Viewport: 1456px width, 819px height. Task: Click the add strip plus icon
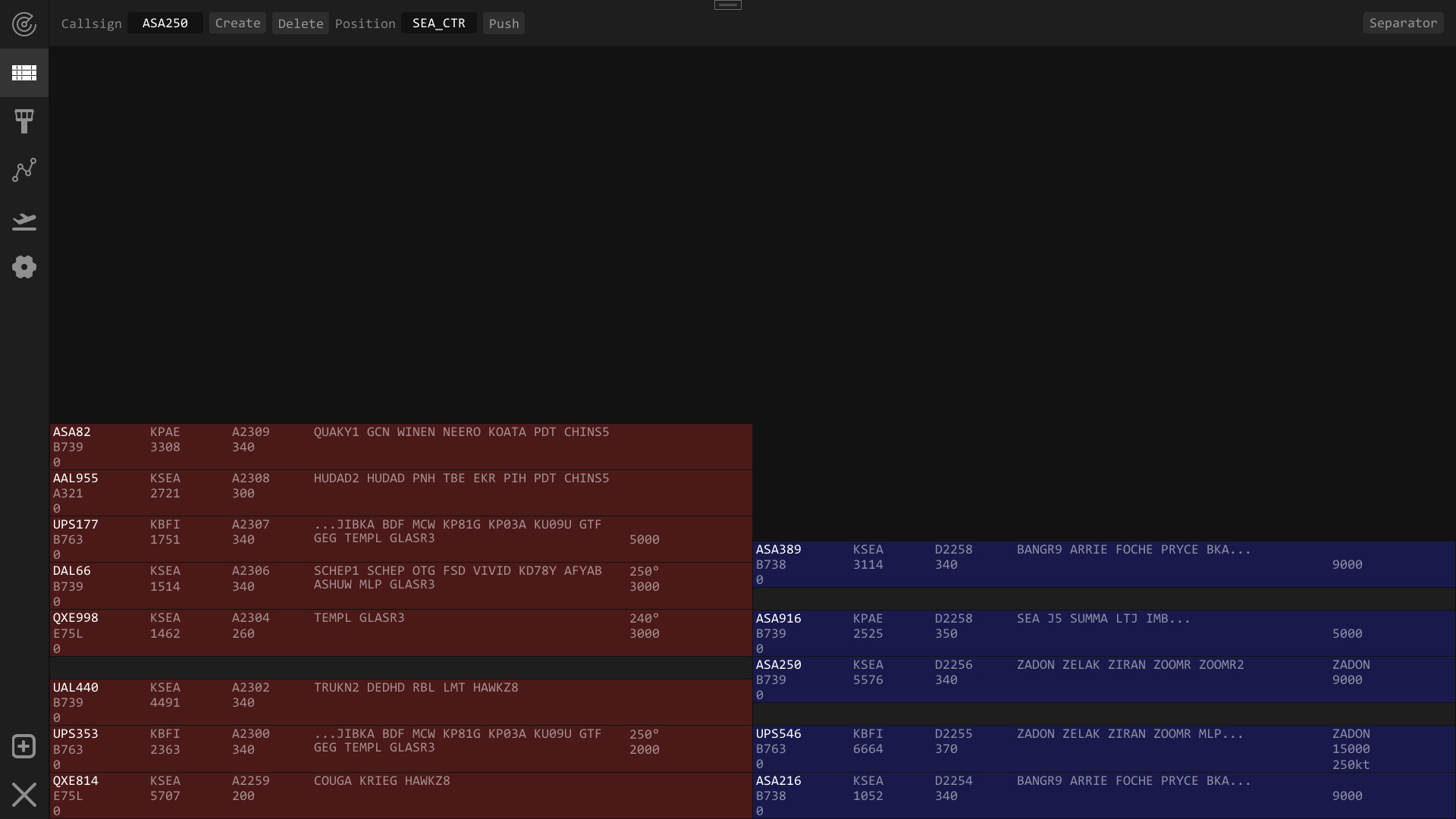pos(24,746)
